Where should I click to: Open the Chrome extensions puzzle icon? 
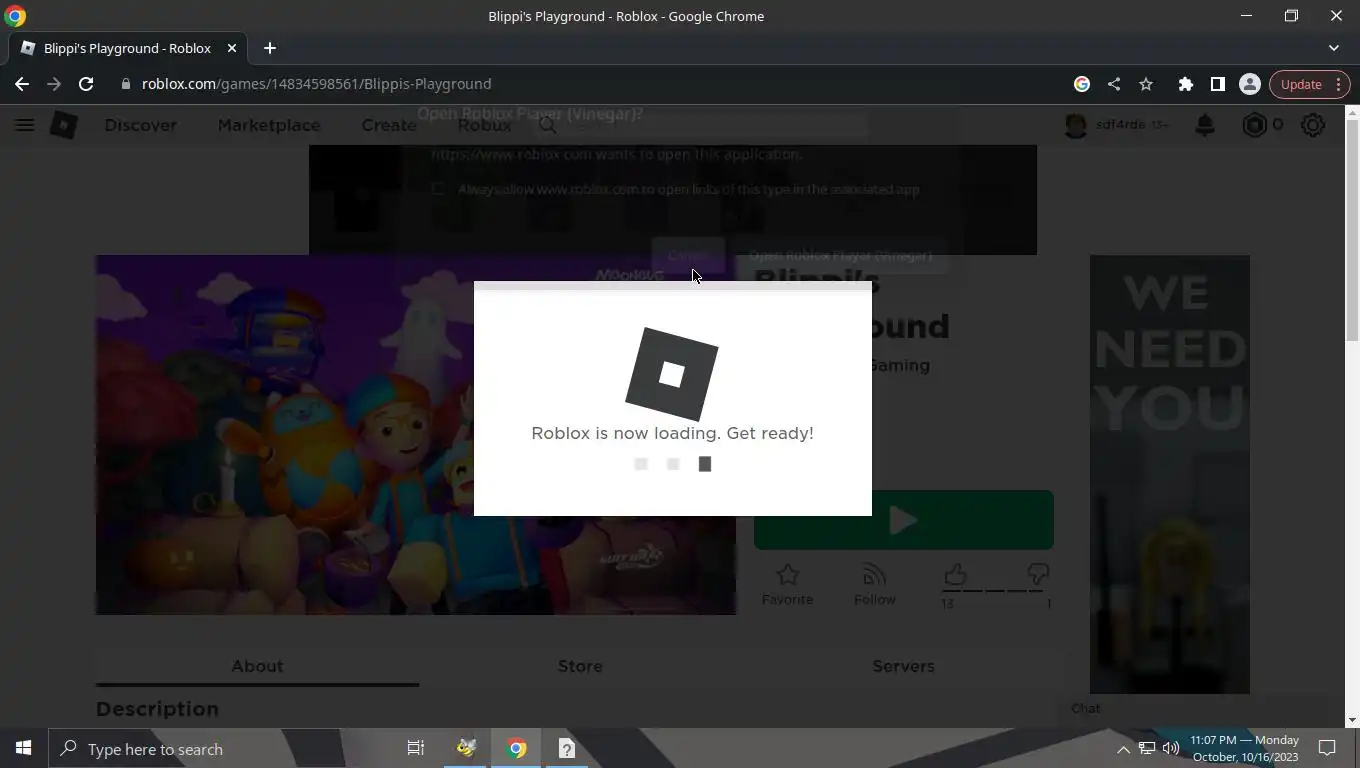click(1186, 84)
